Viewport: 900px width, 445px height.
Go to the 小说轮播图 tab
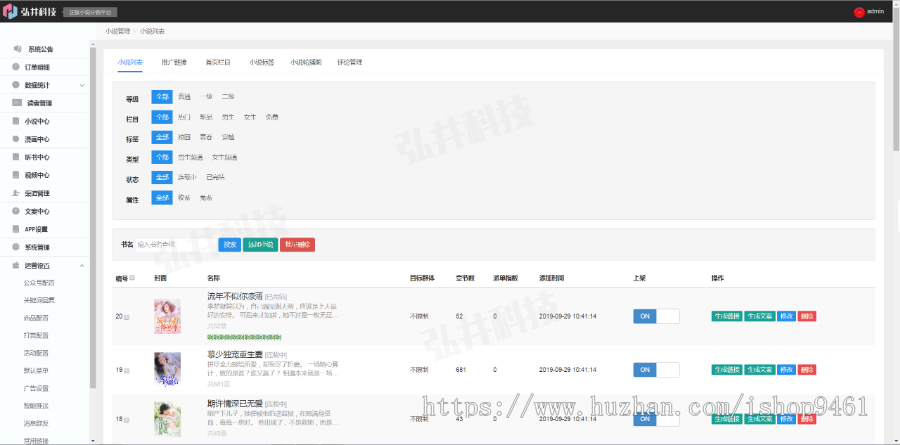pos(306,62)
